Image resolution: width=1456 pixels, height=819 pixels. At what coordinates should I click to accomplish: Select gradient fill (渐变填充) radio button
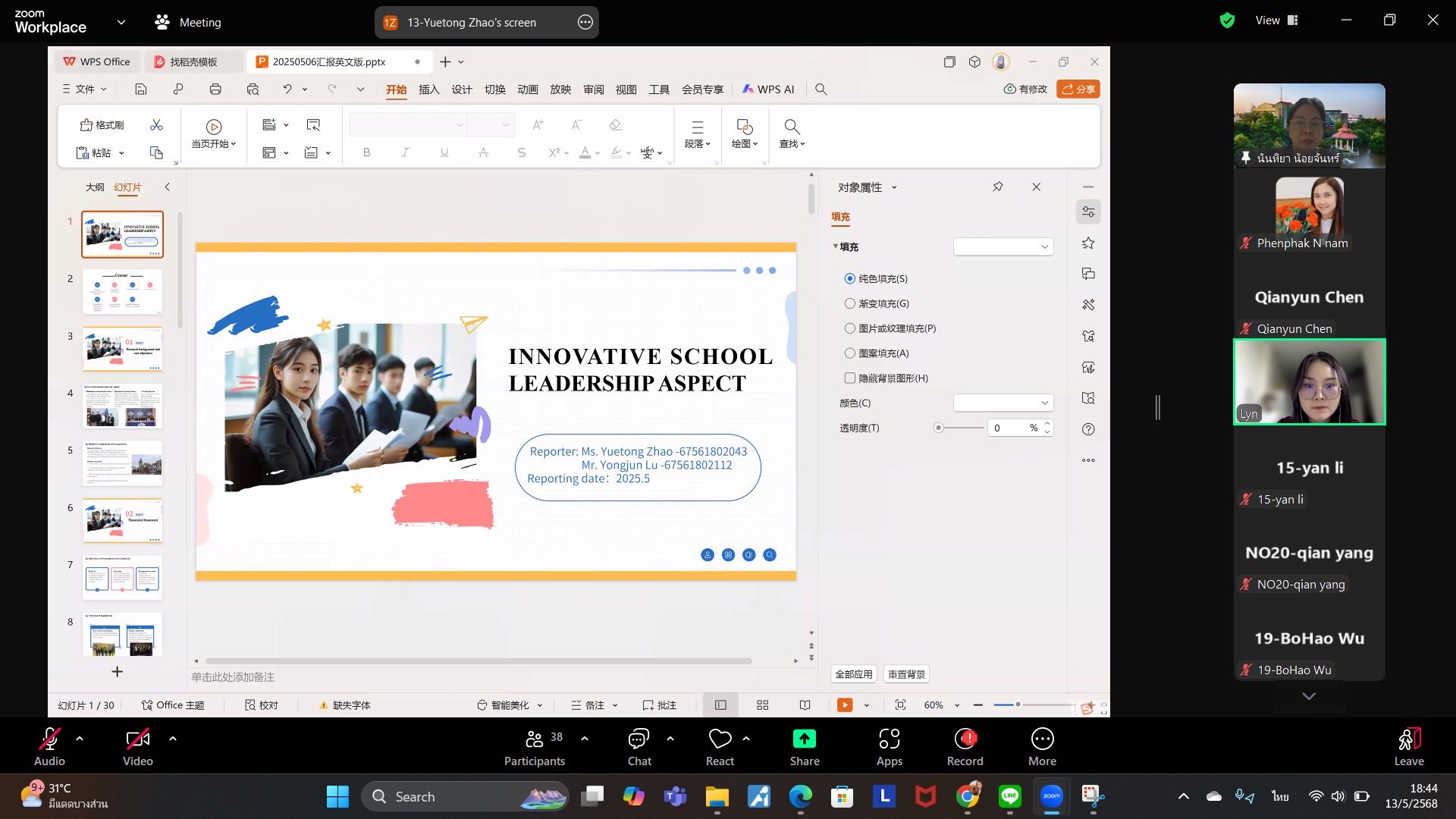click(850, 303)
